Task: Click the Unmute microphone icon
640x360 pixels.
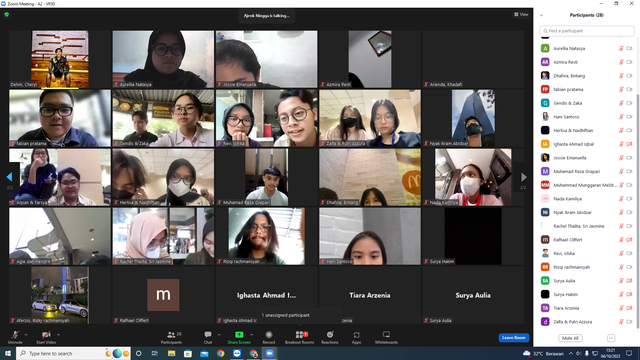Action: [15, 335]
